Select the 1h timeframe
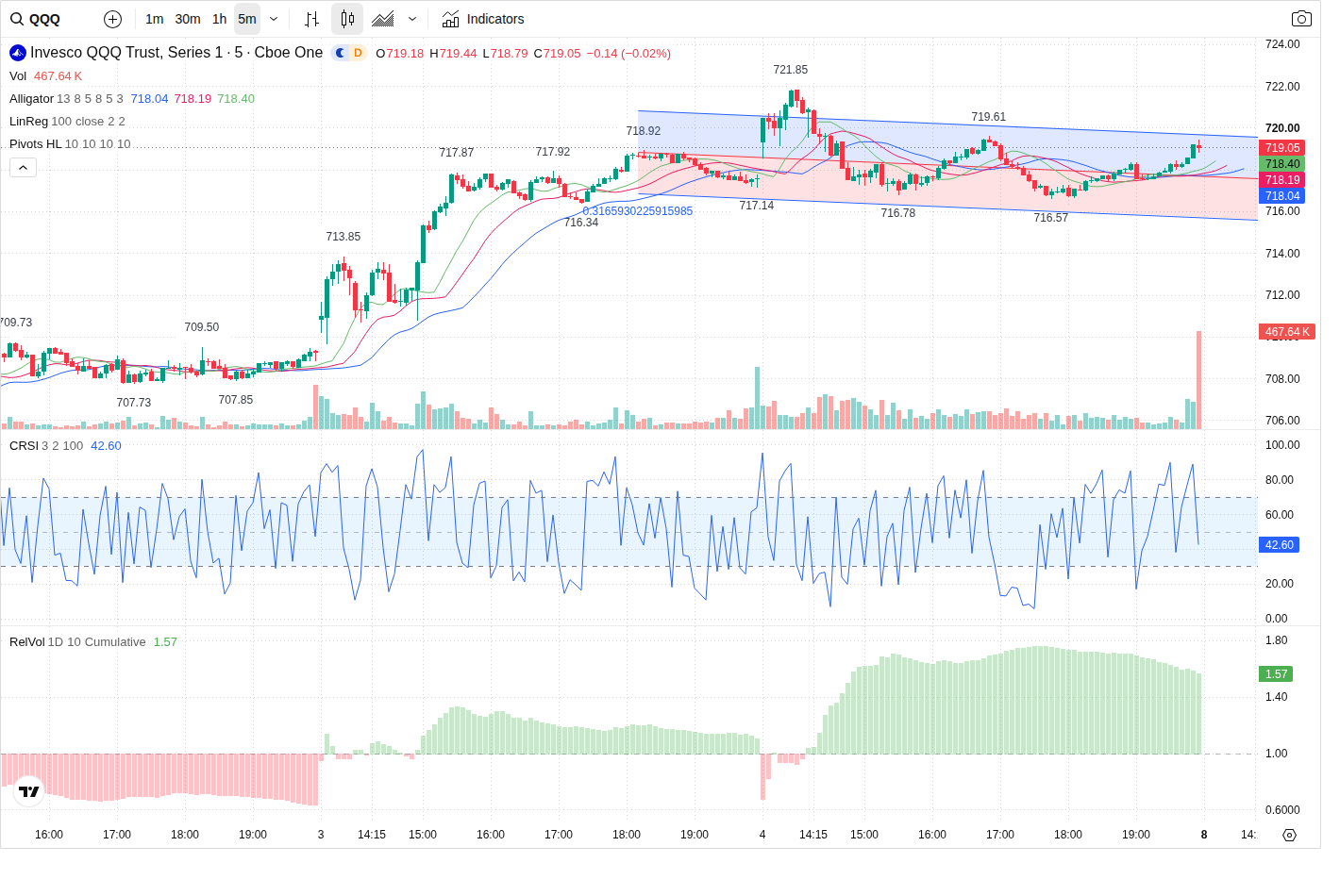This screenshot has width=1340, height=896. (219, 19)
